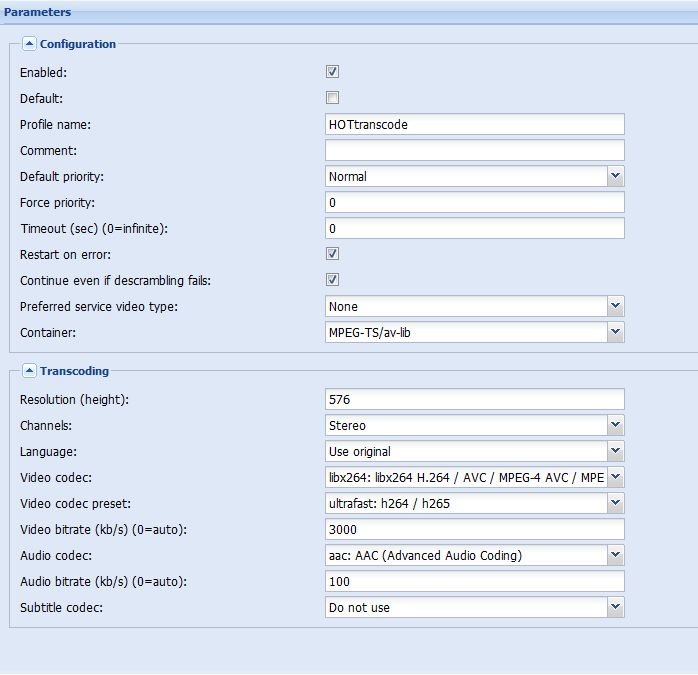Toggle Continue even if descrambling fails

332,280
